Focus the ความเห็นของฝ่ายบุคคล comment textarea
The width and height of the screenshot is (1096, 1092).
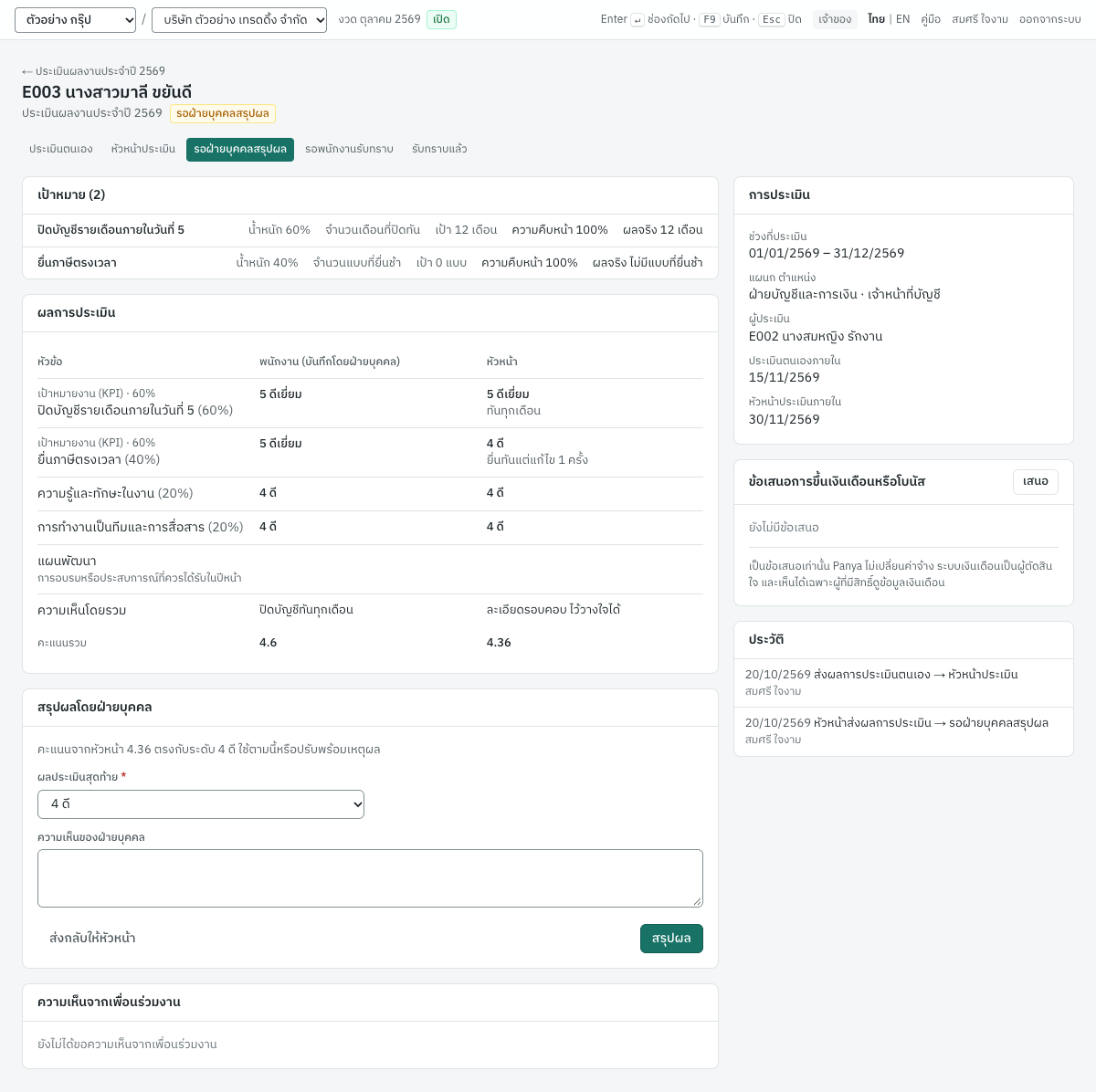(370, 878)
